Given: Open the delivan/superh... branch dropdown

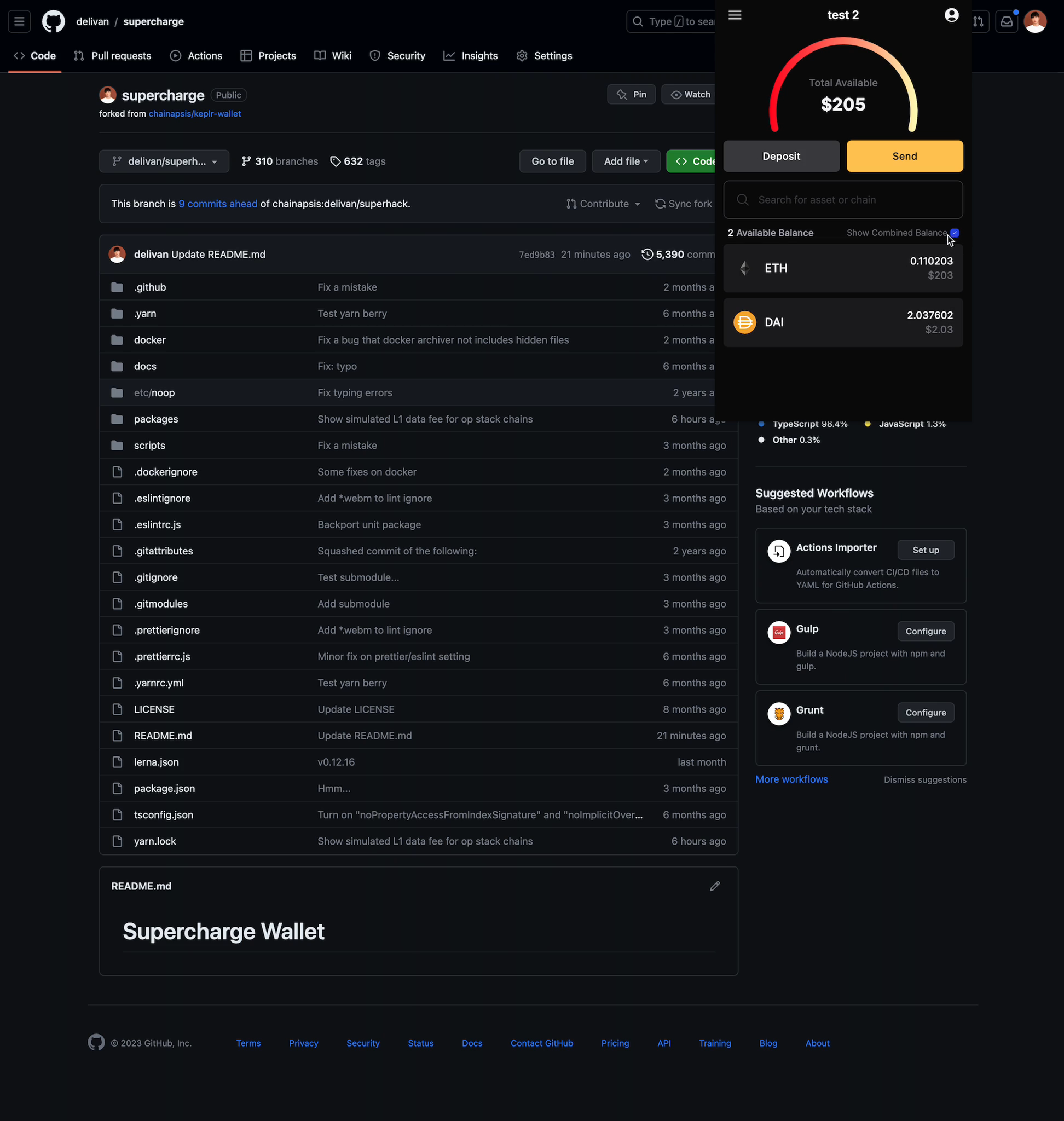Looking at the screenshot, I should click(164, 161).
